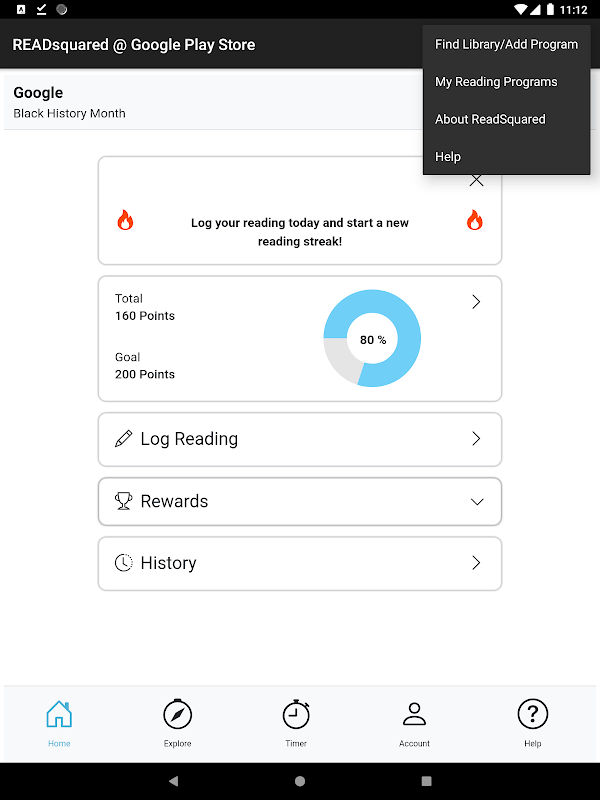Click the clock icon beside History
This screenshot has width=600, height=800.
[124, 563]
